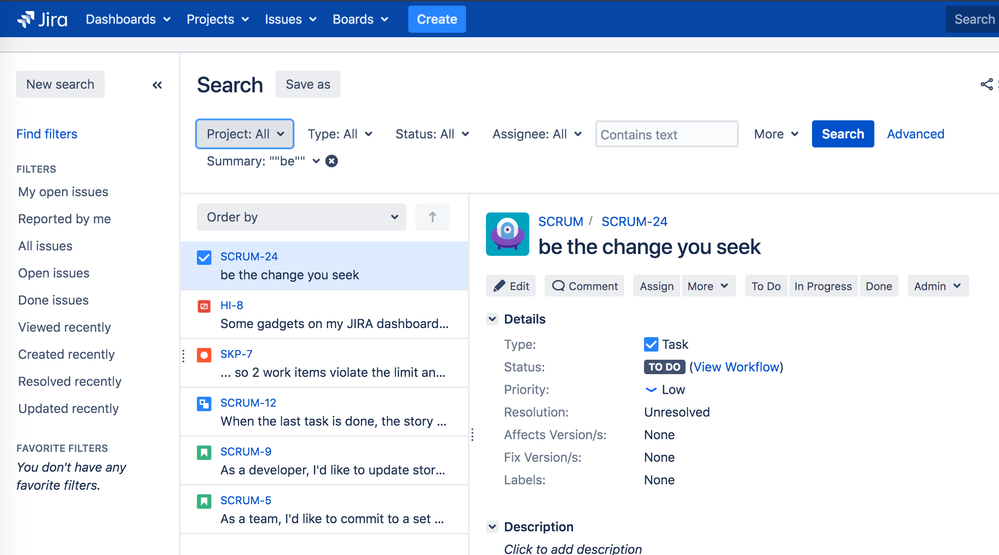Click the story icon for SCRUM-9
The image size is (999, 555).
[204, 452]
